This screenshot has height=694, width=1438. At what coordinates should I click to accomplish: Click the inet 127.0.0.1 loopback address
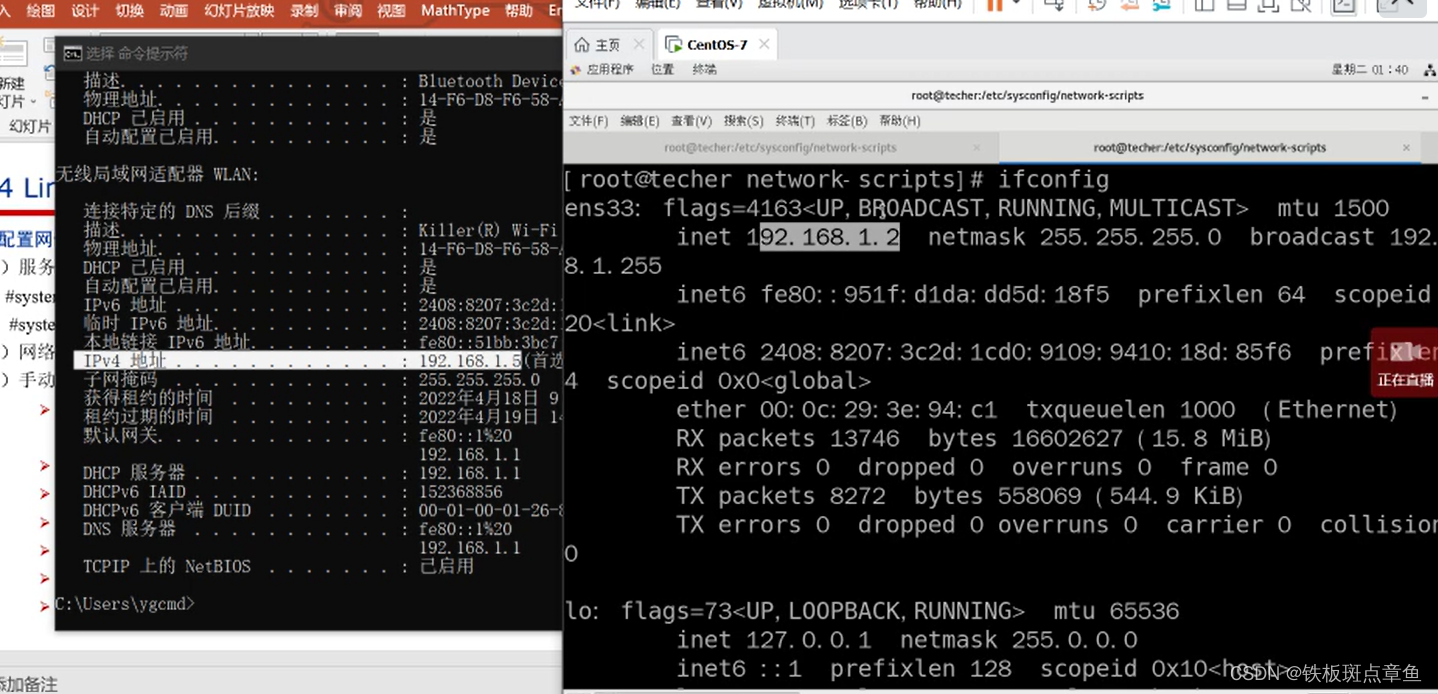774,640
